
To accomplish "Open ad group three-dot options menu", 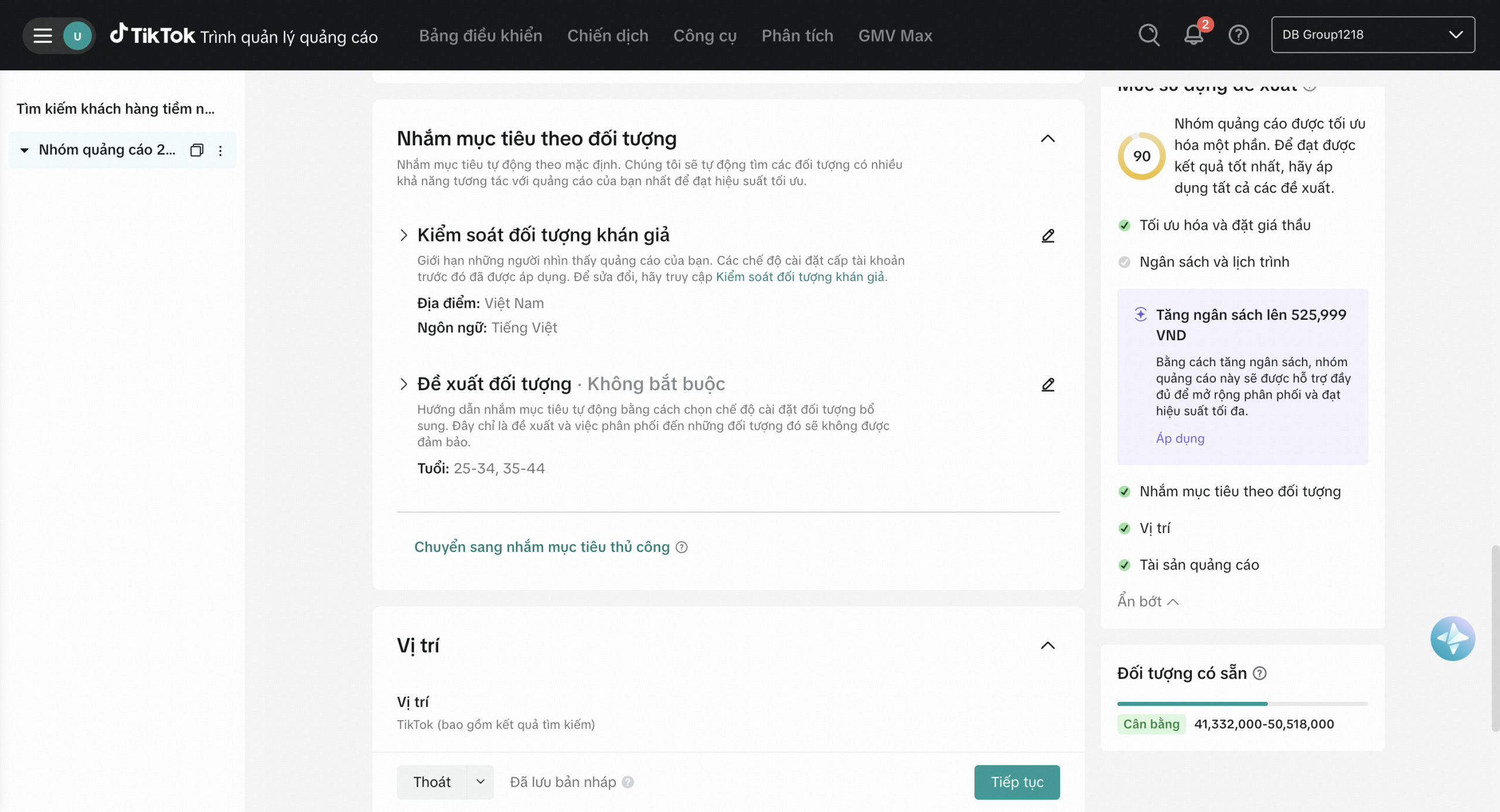I will [220, 151].
